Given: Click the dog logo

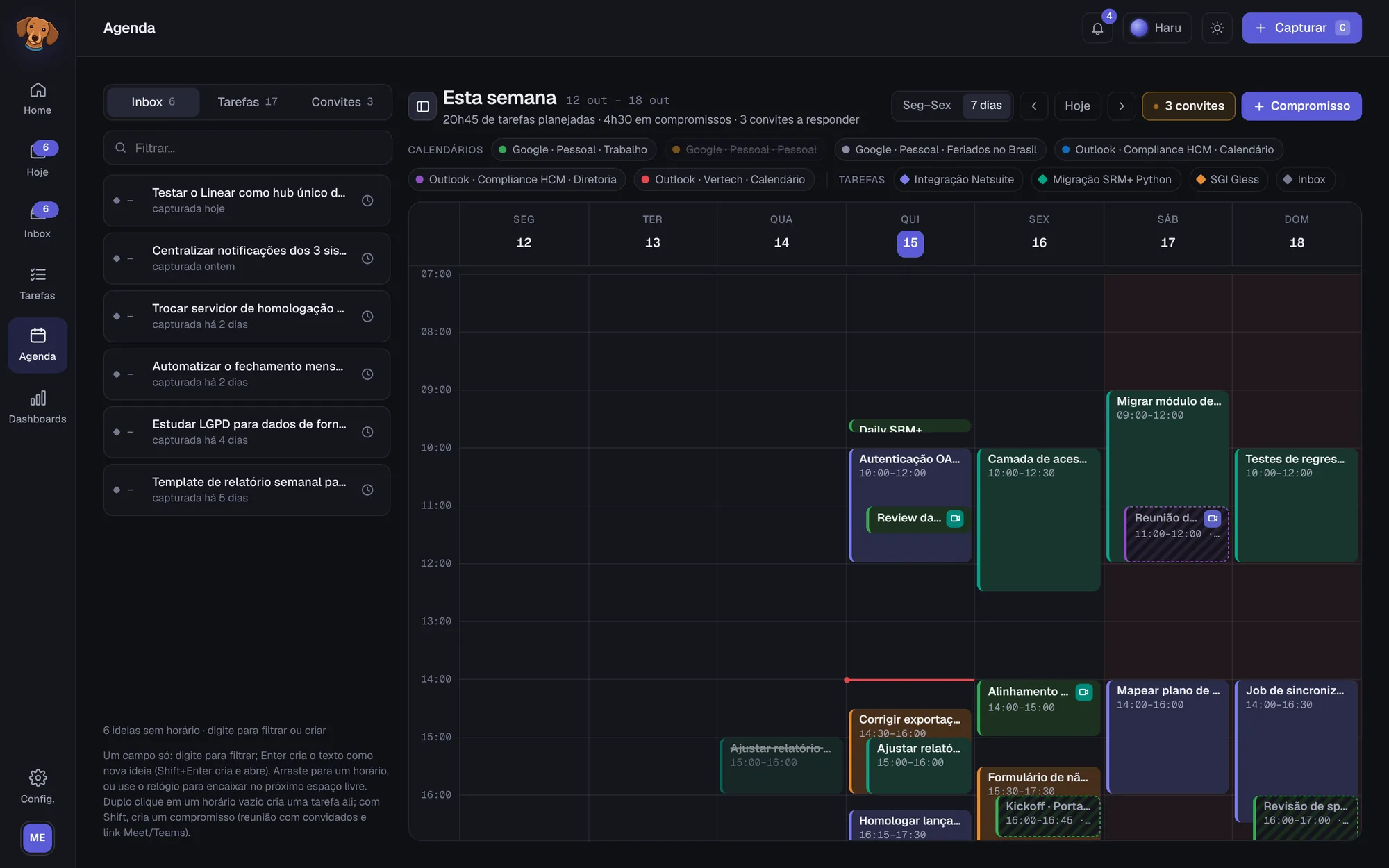Looking at the screenshot, I should [x=38, y=32].
